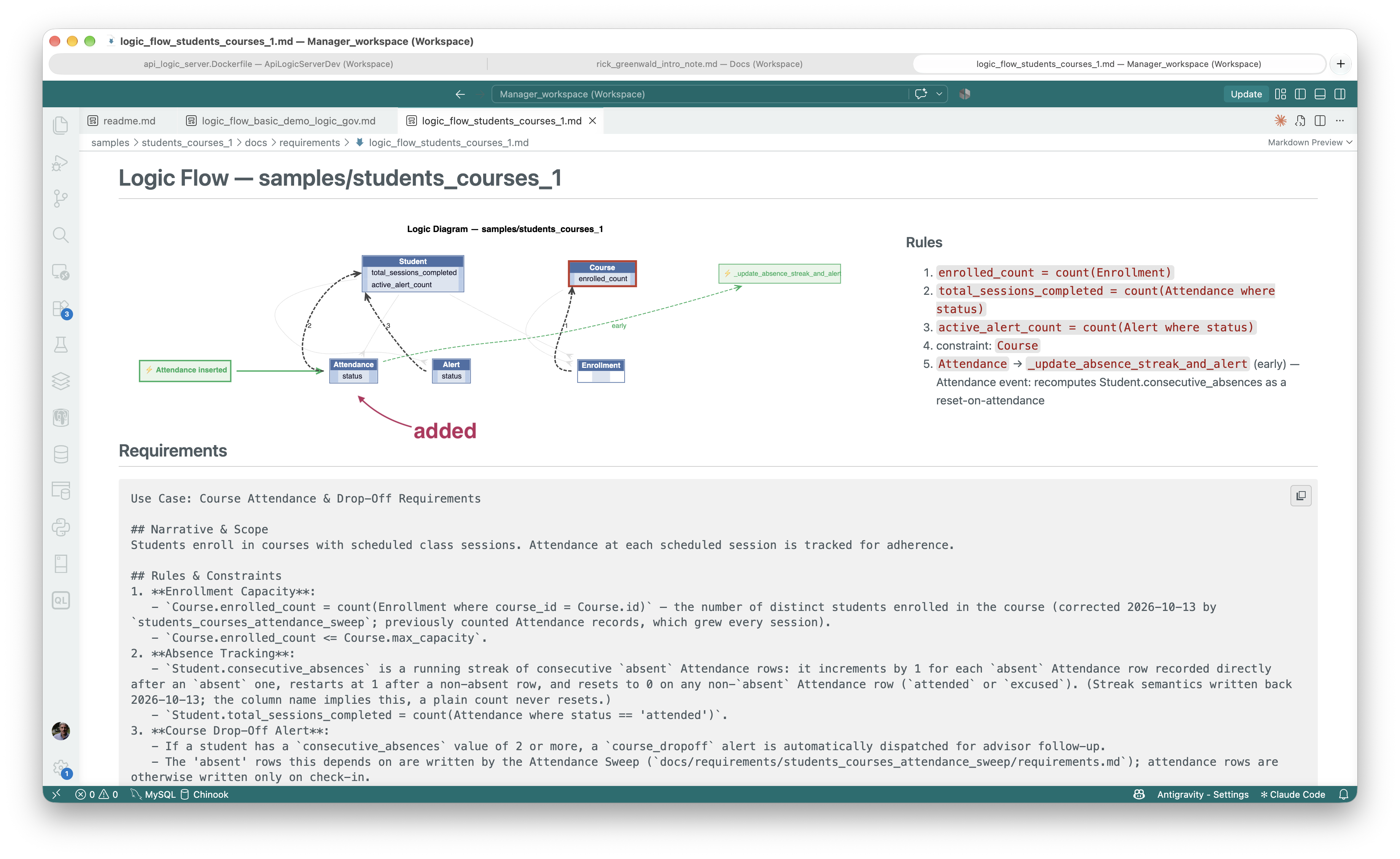Toggle the bottom panel
Viewport: 1400px width, 859px height.
[x=1320, y=94]
